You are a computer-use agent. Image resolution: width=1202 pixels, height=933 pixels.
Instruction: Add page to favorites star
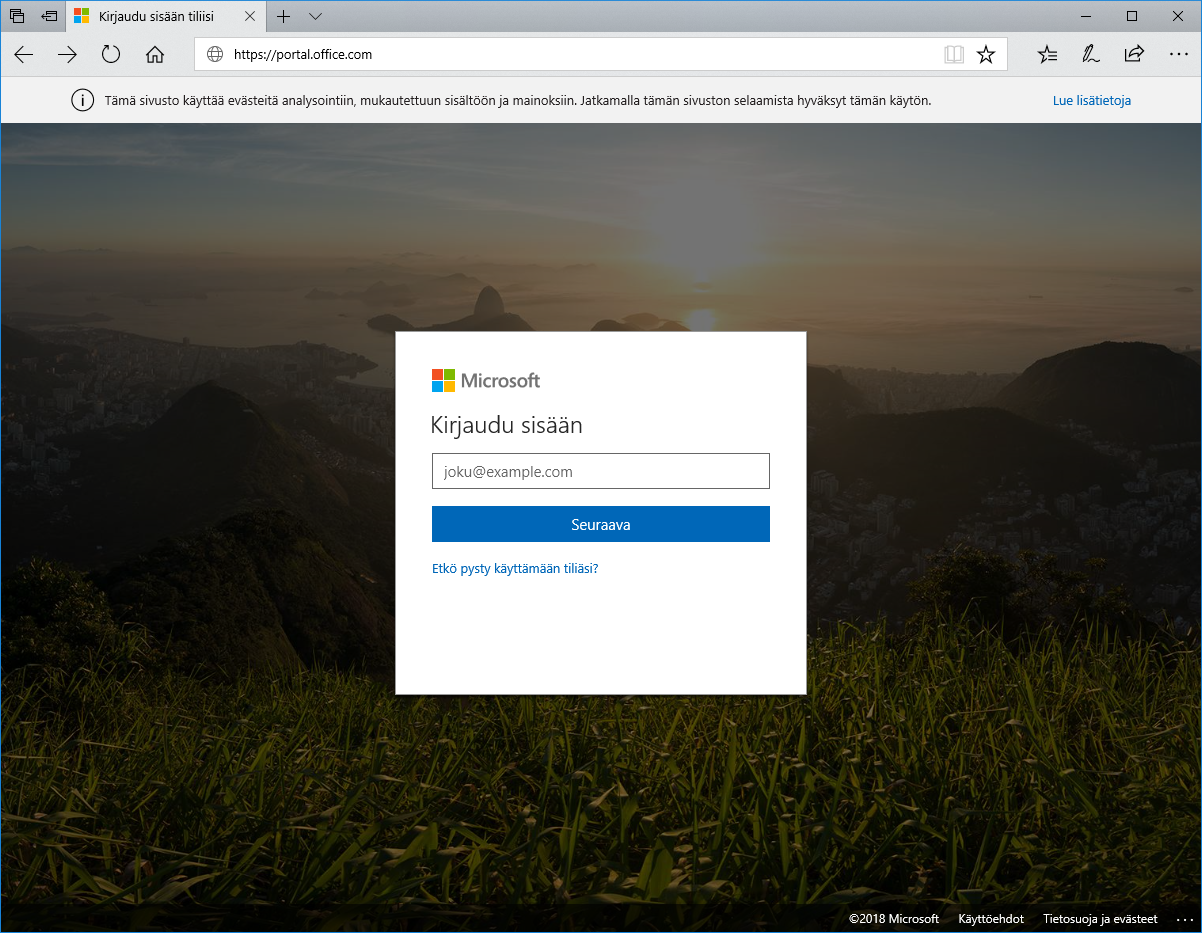[986, 55]
